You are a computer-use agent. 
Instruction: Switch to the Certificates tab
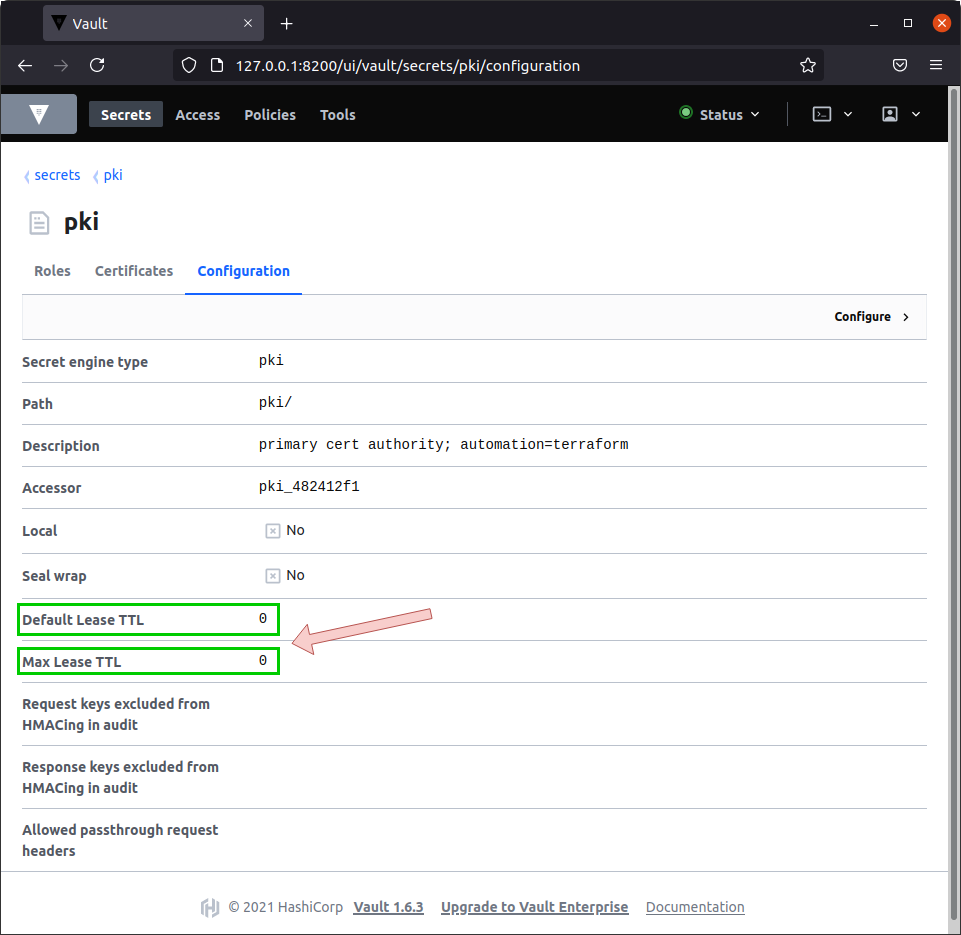(134, 271)
